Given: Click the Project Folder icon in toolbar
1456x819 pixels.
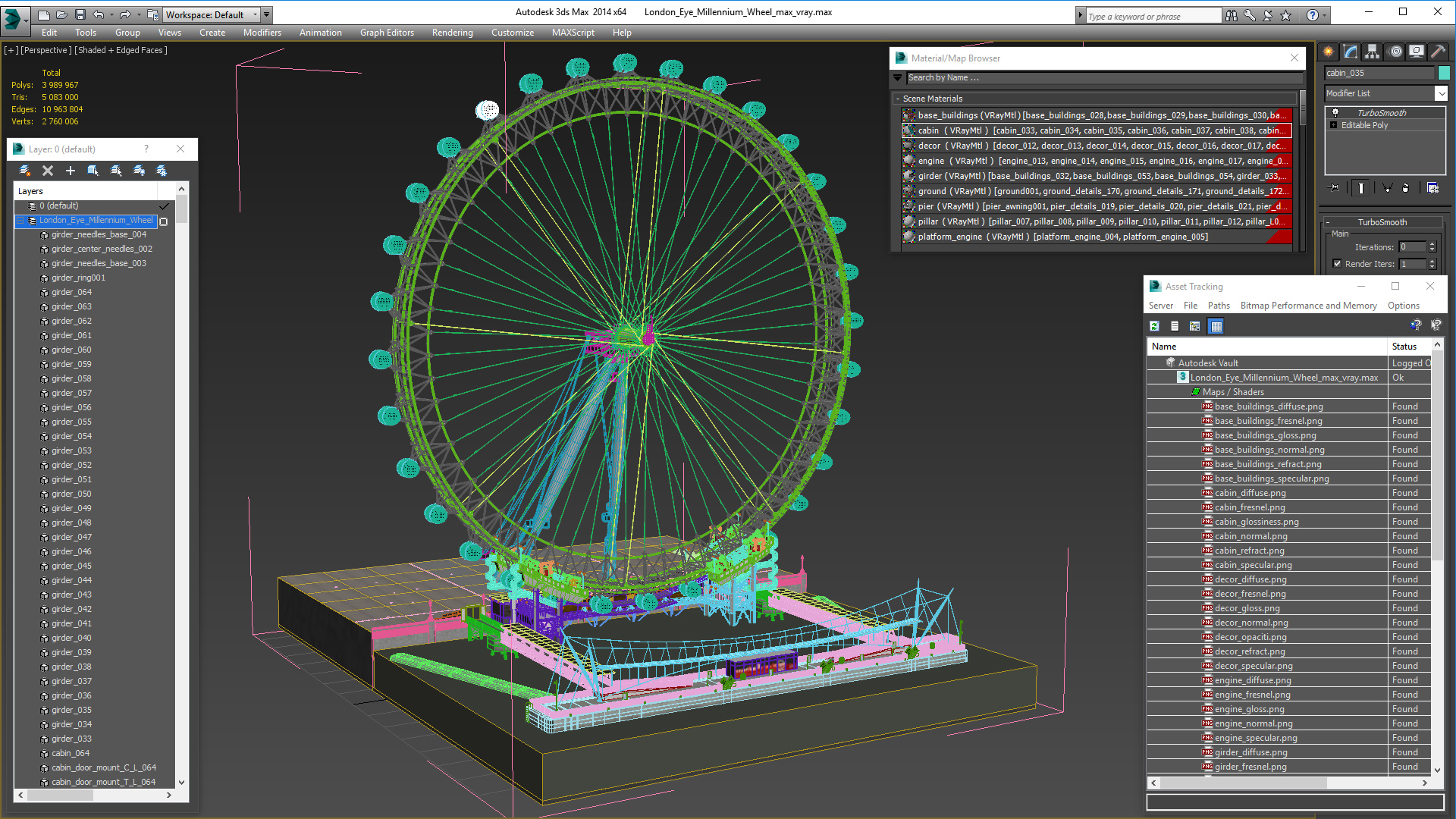Looking at the screenshot, I should (153, 14).
